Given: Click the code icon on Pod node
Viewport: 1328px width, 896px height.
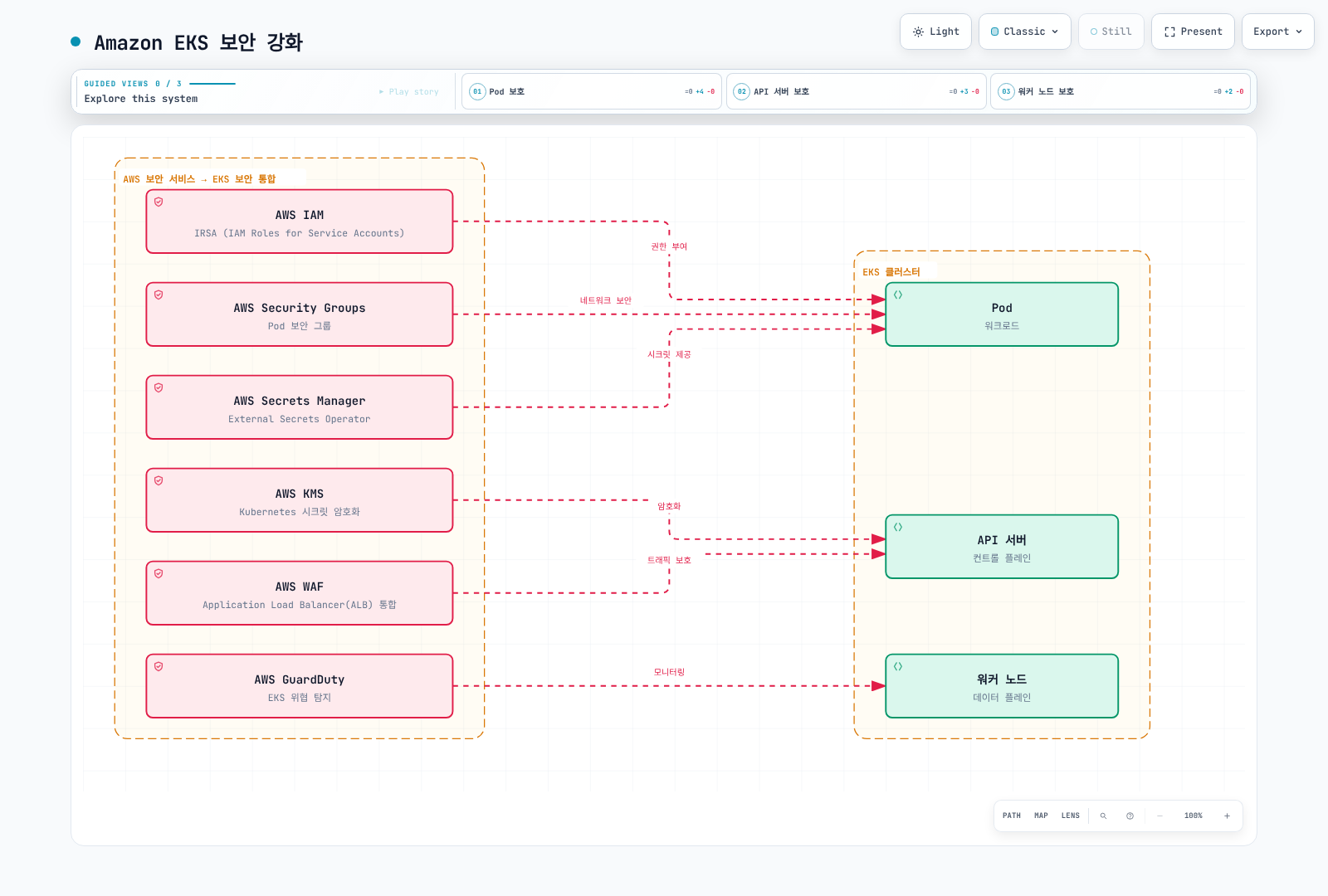Looking at the screenshot, I should [x=898, y=295].
